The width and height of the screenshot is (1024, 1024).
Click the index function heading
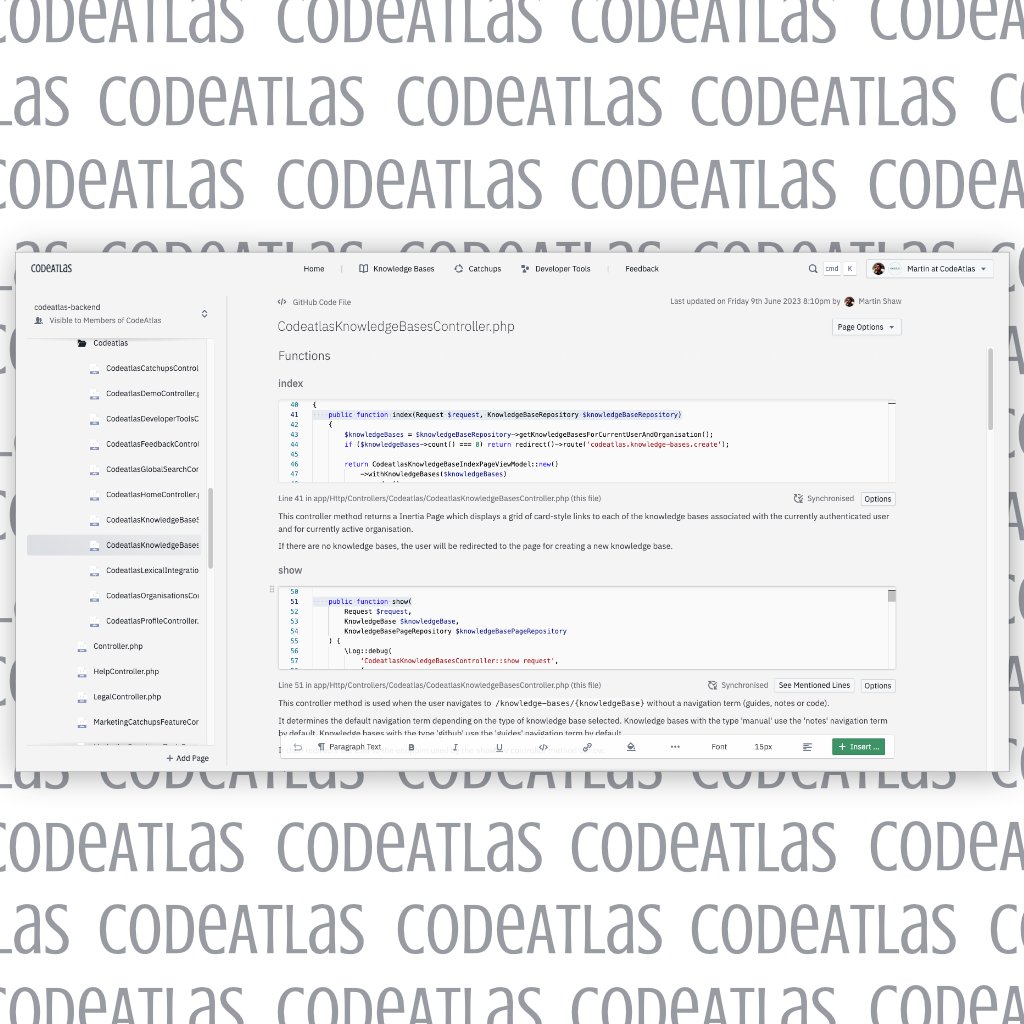pos(291,383)
